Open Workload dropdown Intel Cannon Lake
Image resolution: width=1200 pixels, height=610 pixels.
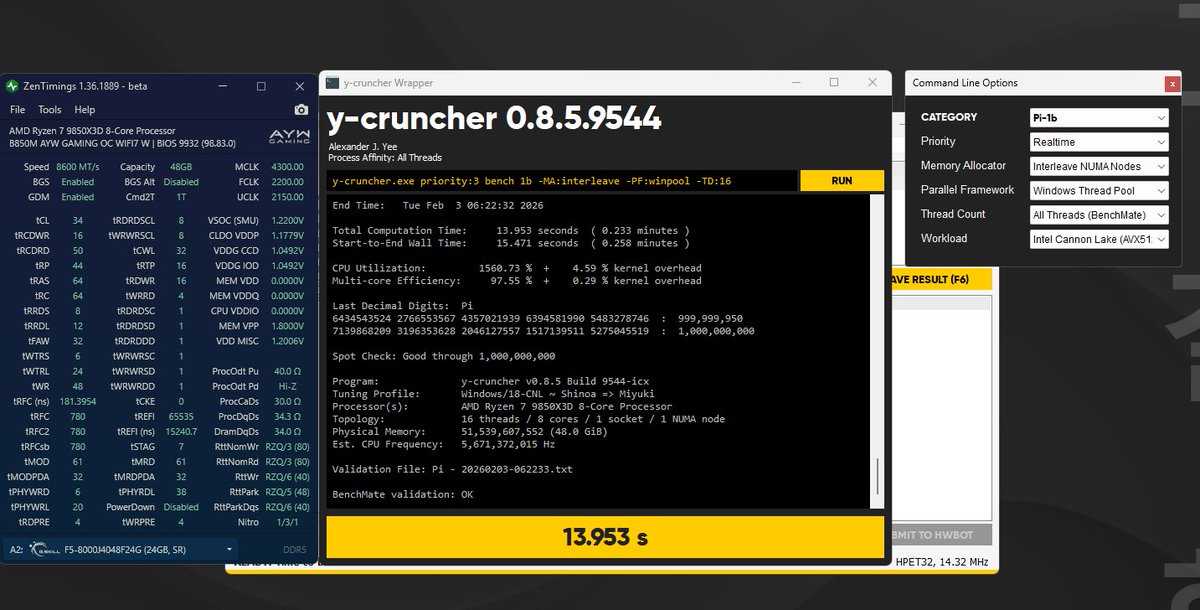1099,239
